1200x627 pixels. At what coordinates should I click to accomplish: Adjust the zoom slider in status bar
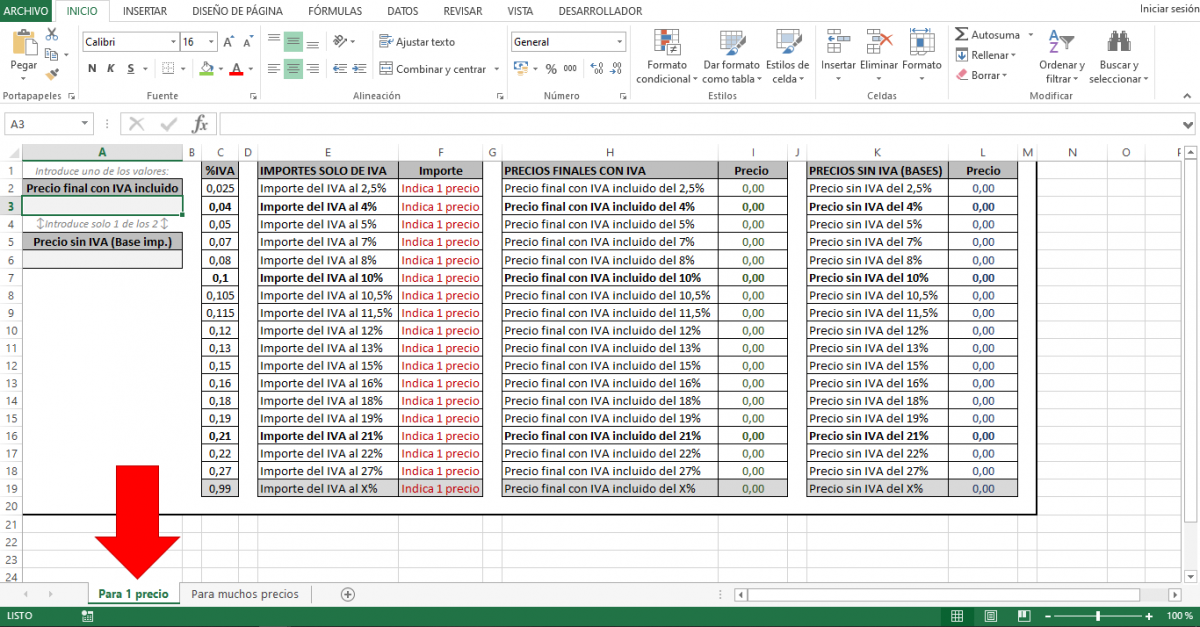[x=1098, y=616]
